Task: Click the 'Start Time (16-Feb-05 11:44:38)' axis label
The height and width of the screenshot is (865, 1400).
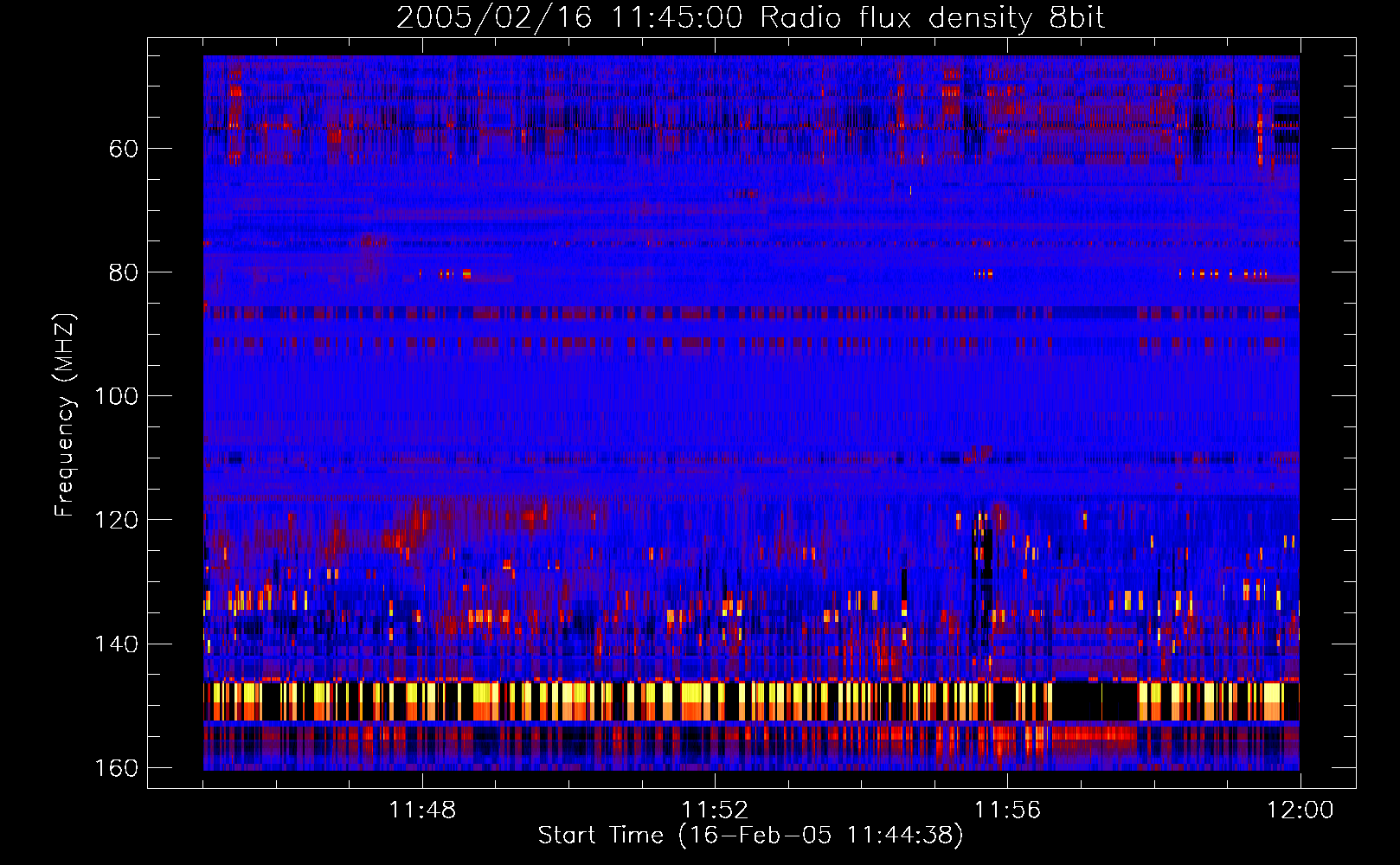Action: (x=750, y=836)
